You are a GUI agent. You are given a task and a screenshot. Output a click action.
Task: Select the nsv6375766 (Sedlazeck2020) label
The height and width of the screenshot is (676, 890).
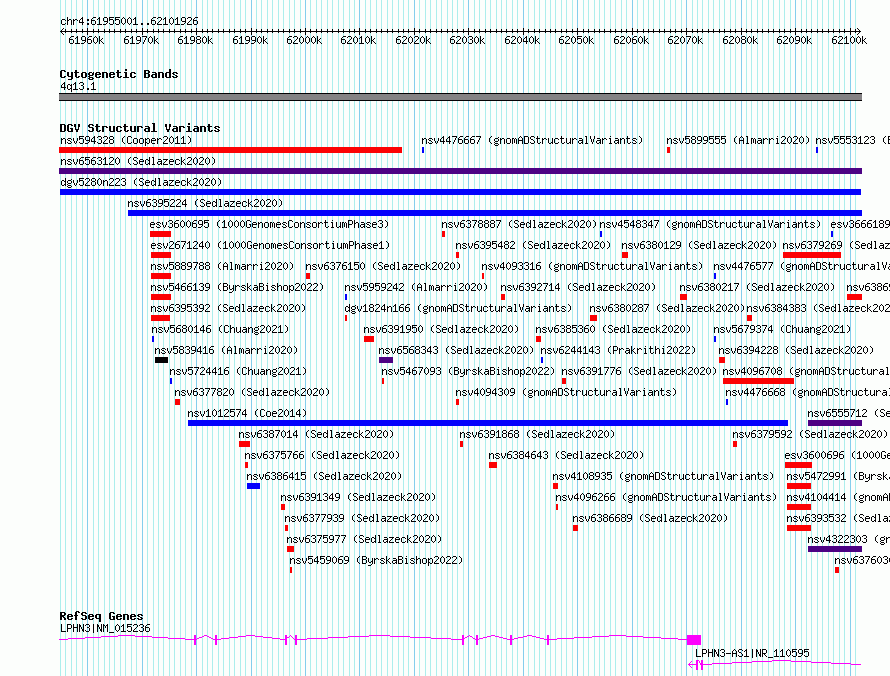coord(322,455)
